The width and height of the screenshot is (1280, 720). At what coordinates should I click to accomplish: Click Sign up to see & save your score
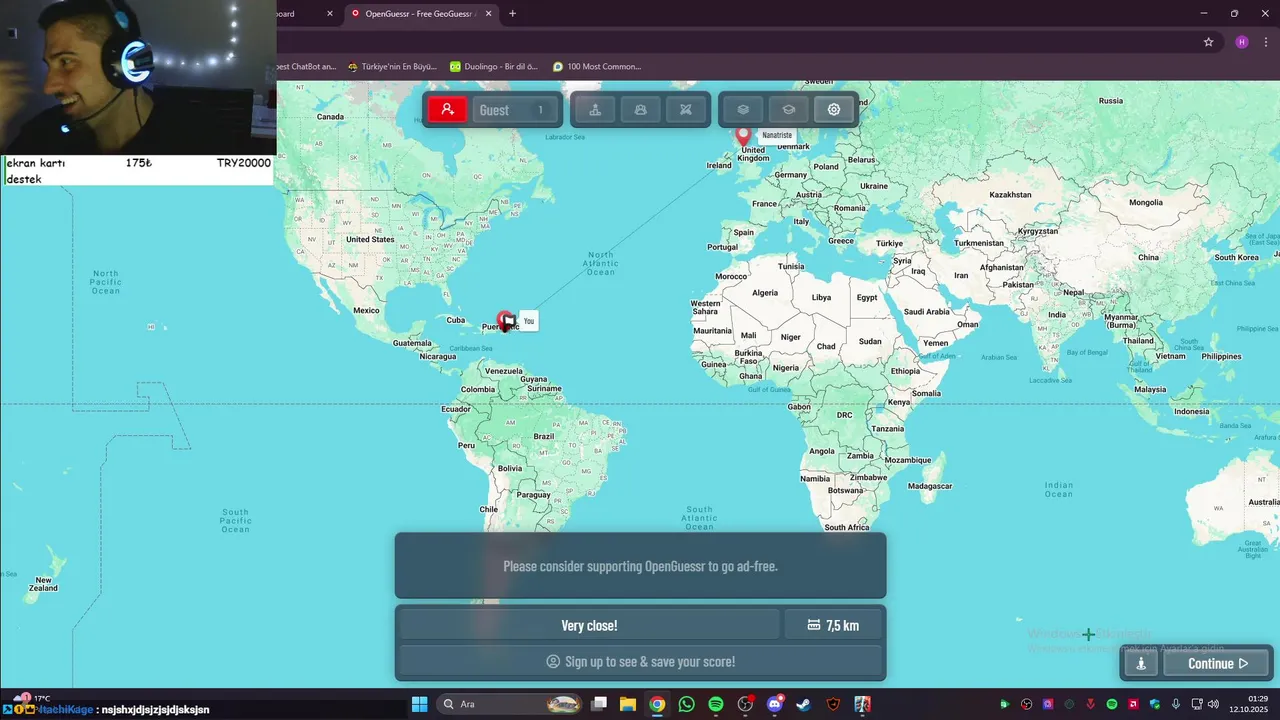coord(640,661)
